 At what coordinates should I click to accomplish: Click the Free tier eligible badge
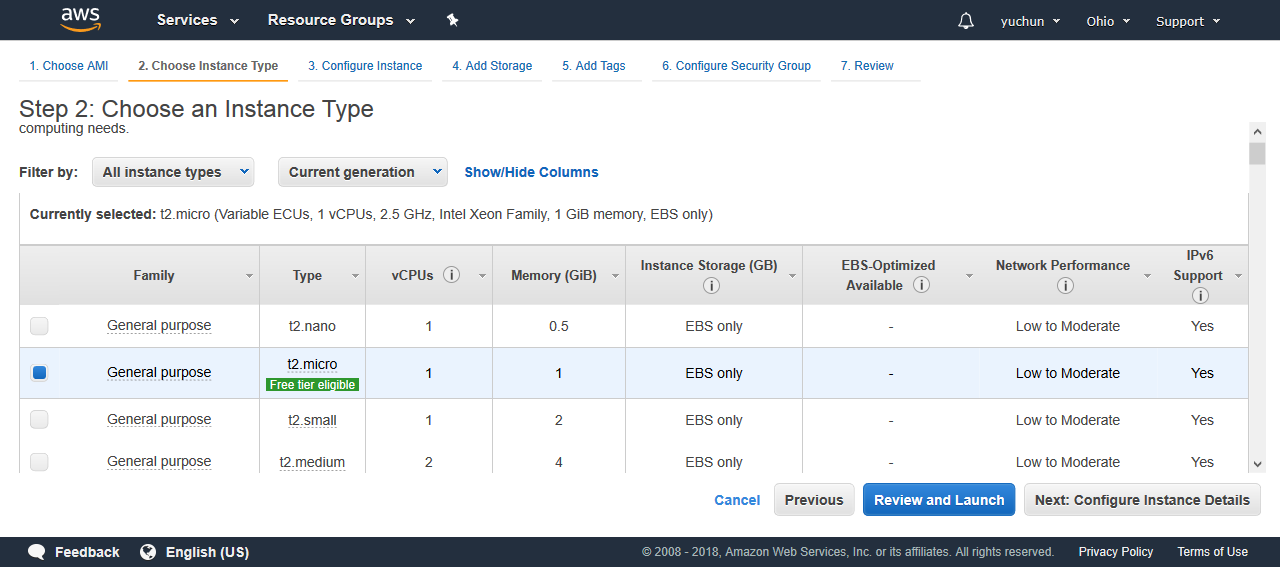click(x=312, y=384)
